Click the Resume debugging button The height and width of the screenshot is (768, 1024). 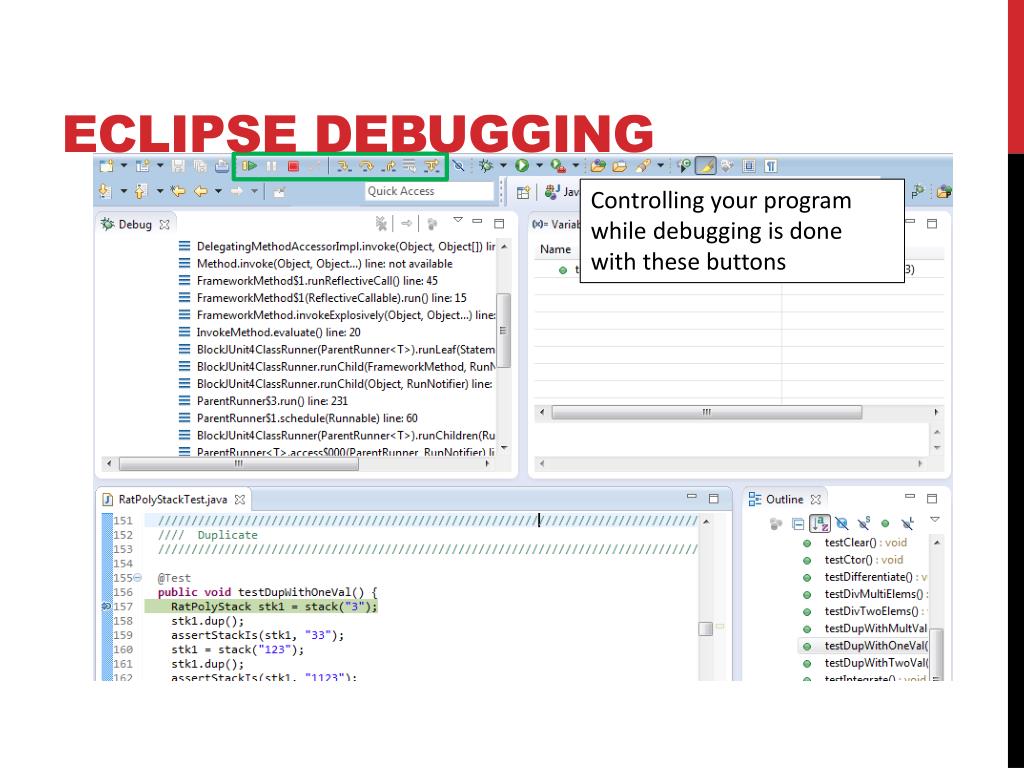(x=249, y=167)
